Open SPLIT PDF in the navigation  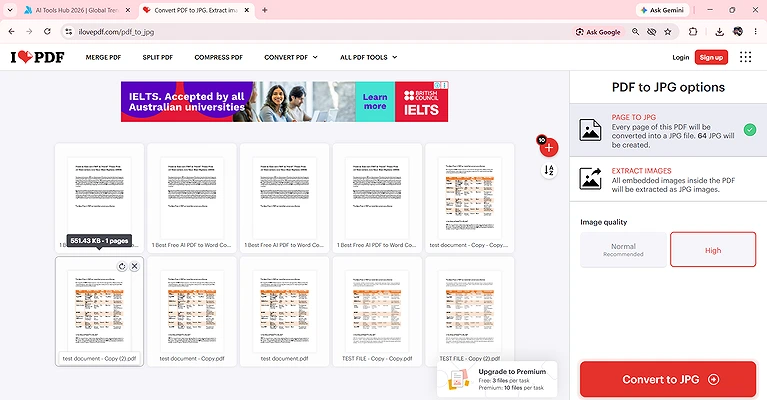pyautogui.click(x=158, y=57)
